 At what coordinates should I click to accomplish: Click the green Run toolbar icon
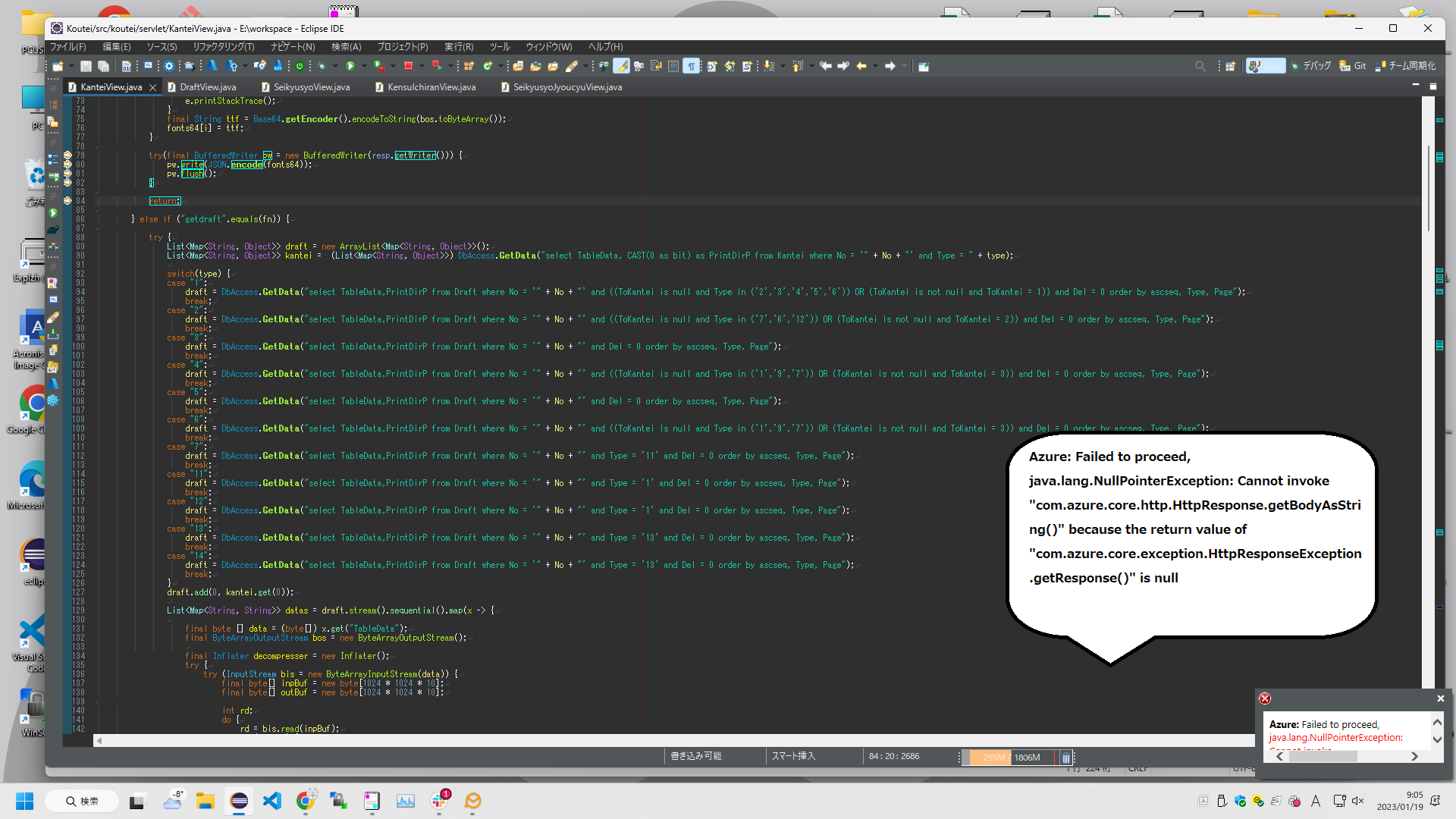click(350, 67)
